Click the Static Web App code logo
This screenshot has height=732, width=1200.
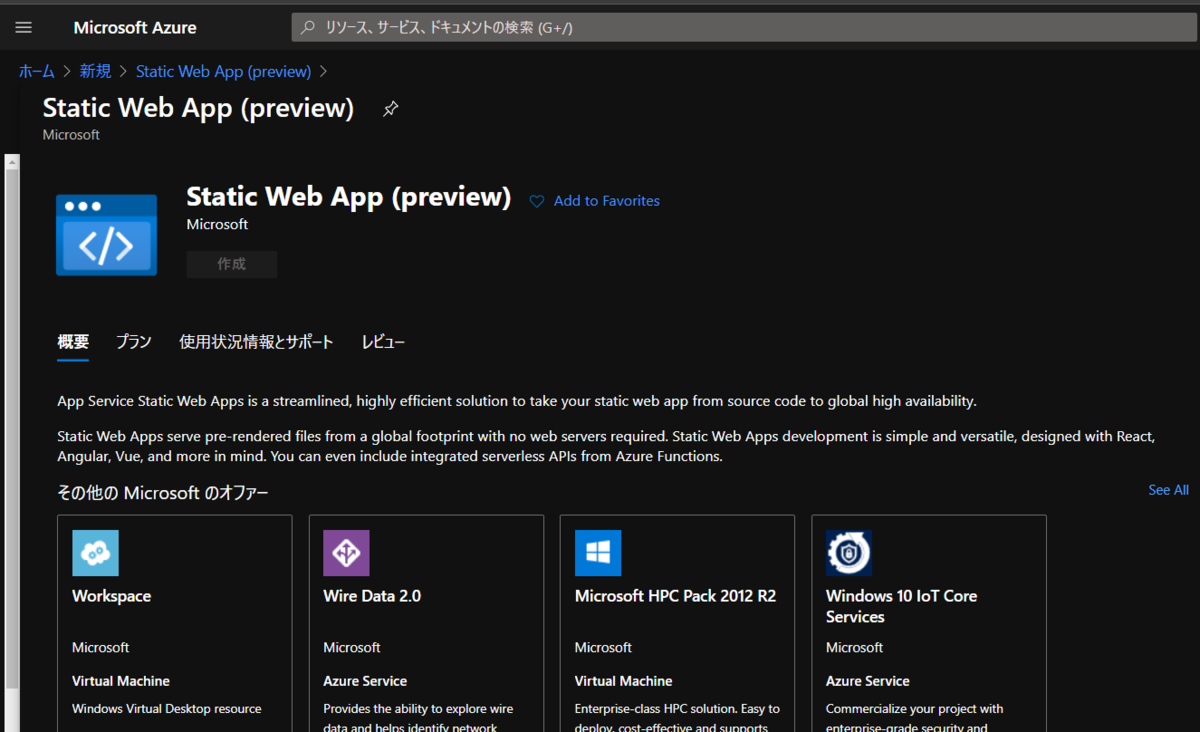[107, 235]
